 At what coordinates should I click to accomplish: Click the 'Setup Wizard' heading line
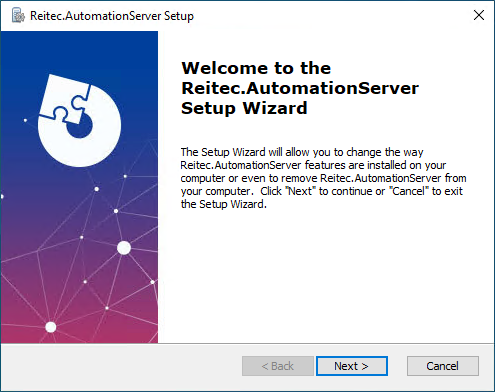[244, 108]
